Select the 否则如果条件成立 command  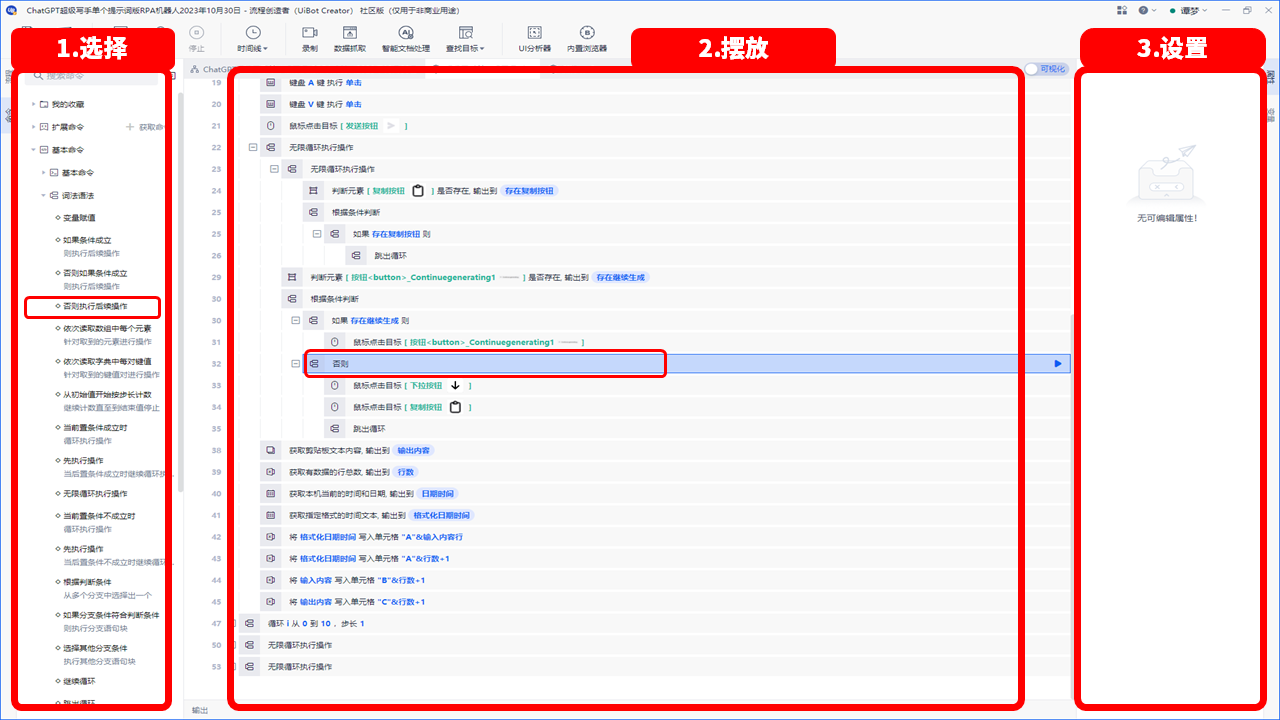click(95, 273)
